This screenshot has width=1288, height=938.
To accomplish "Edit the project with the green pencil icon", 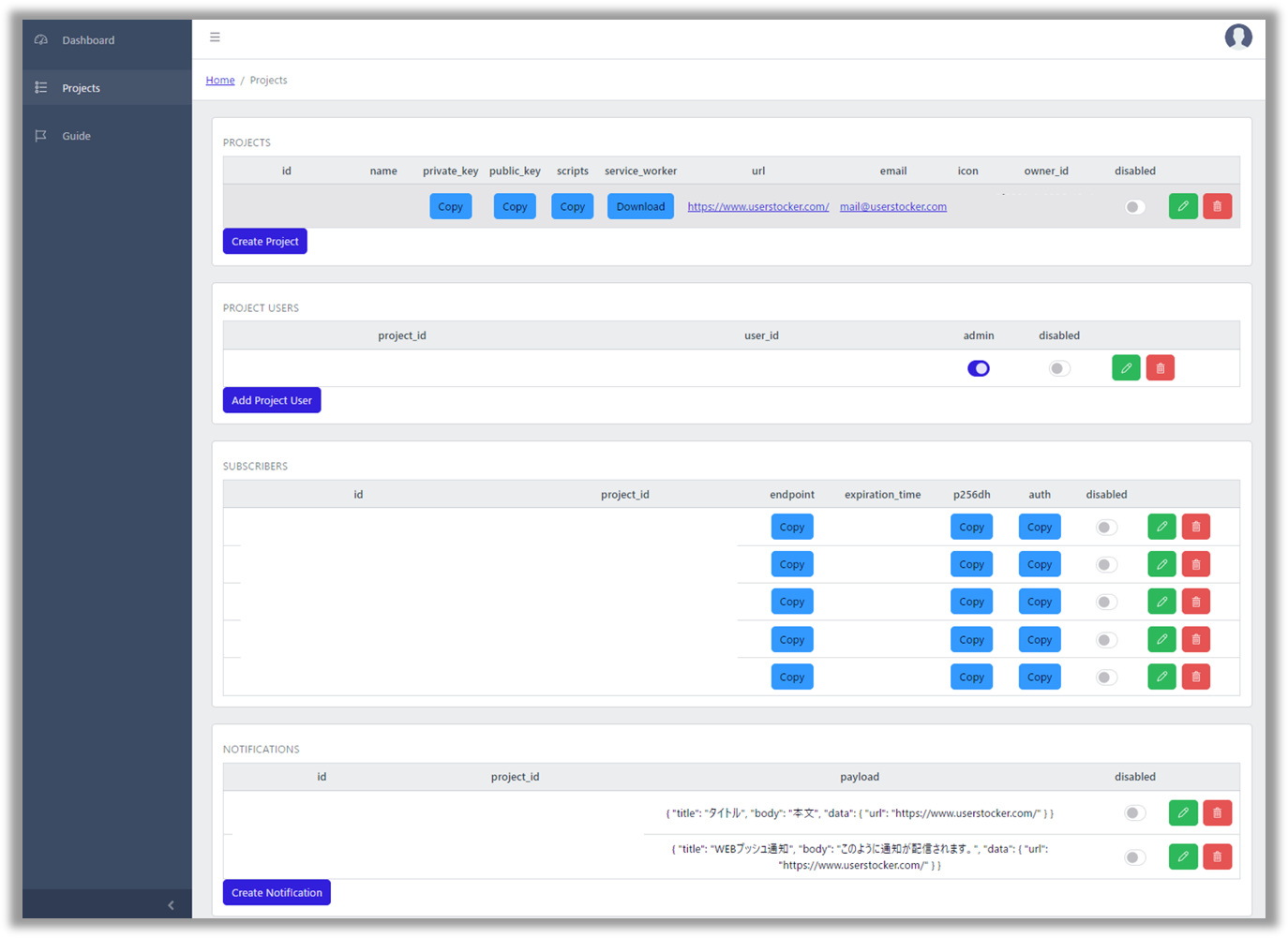I will pos(1183,206).
